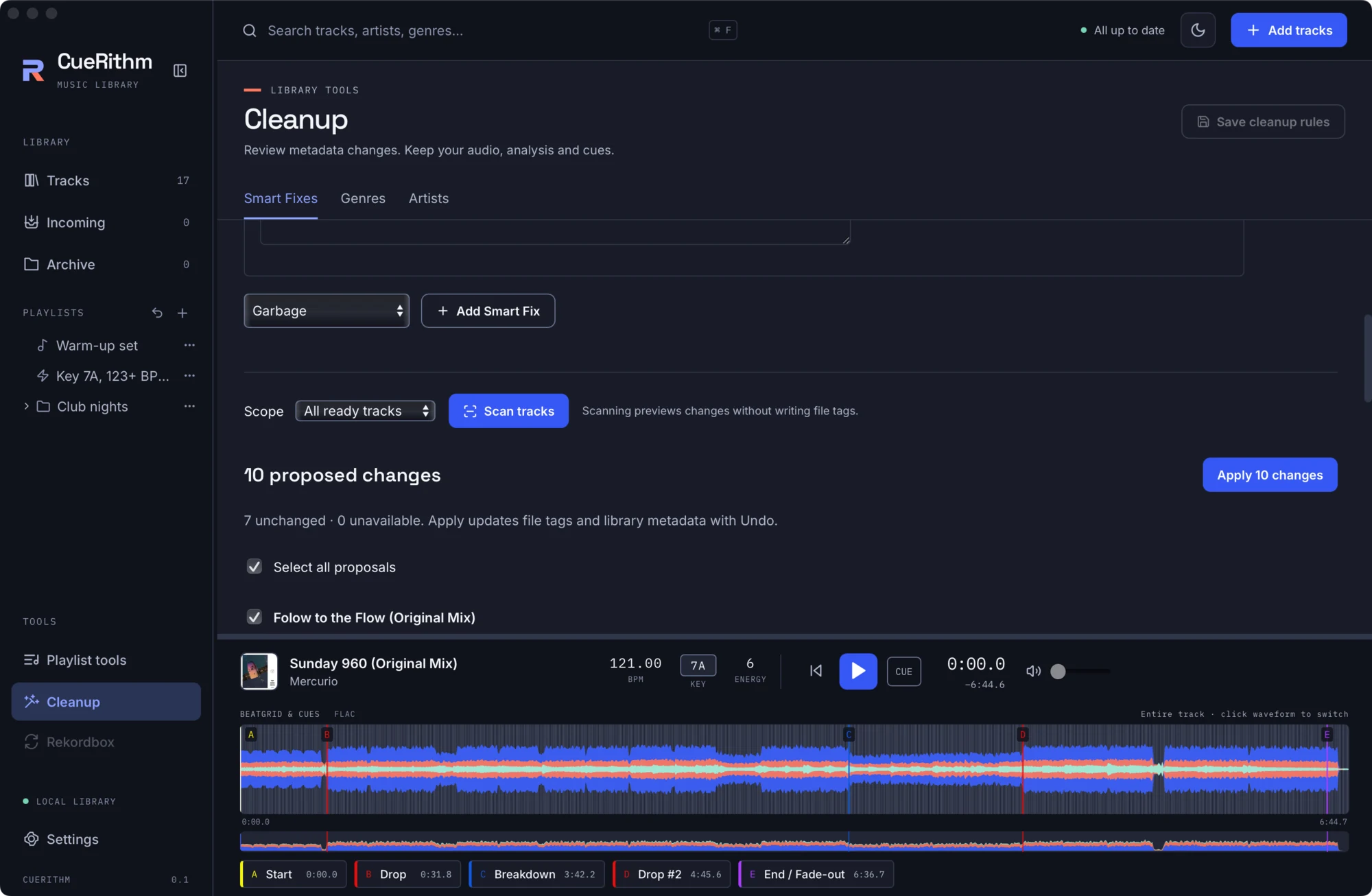
Task: Jump to Drop cue at 0:31.8
Action: click(x=407, y=874)
